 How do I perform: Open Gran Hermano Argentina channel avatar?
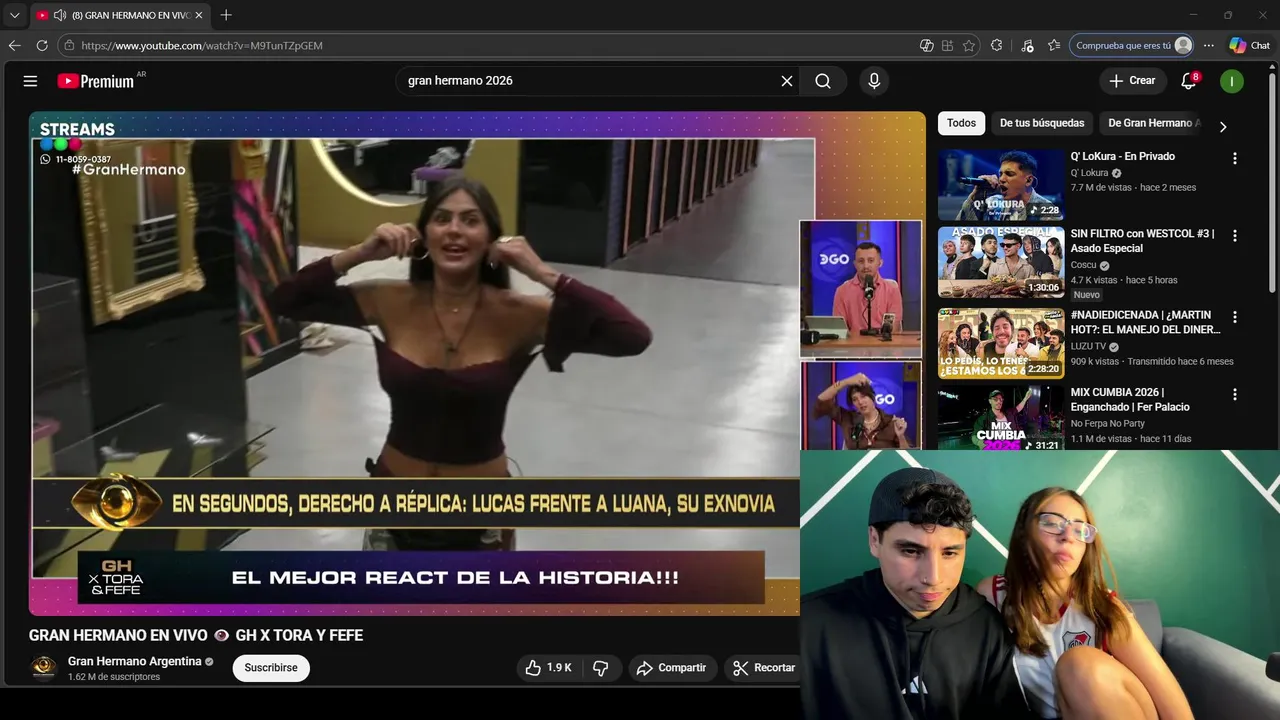pos(44,668)
